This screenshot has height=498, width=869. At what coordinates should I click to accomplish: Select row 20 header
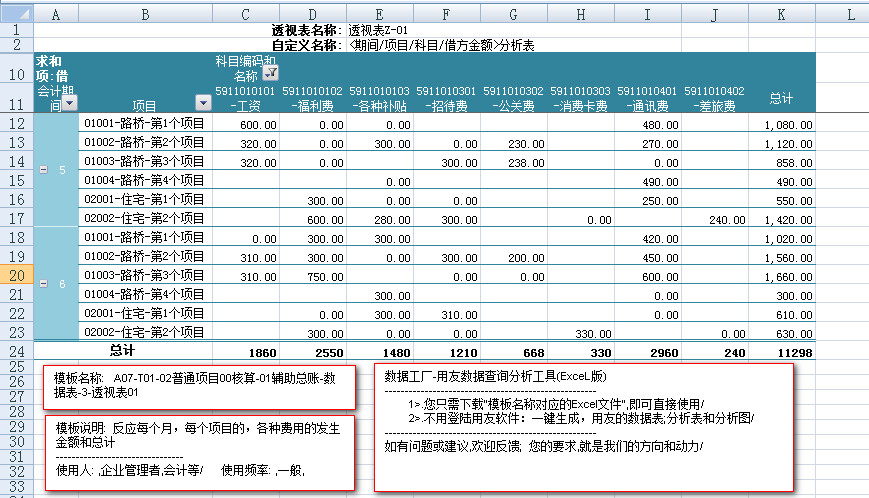click(x=16, y=275)
